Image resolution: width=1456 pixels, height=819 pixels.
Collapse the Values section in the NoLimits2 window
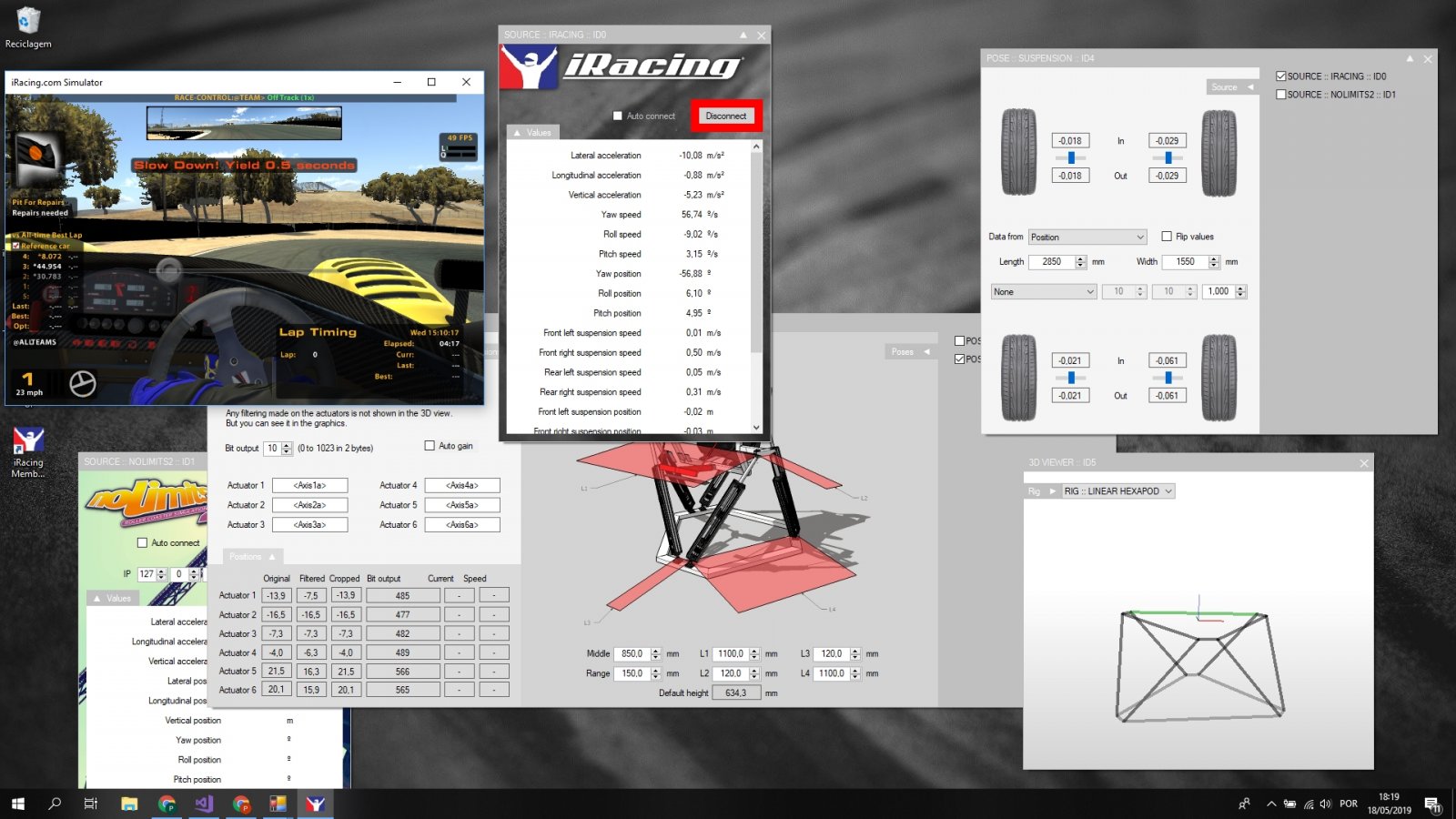point(113,598)
